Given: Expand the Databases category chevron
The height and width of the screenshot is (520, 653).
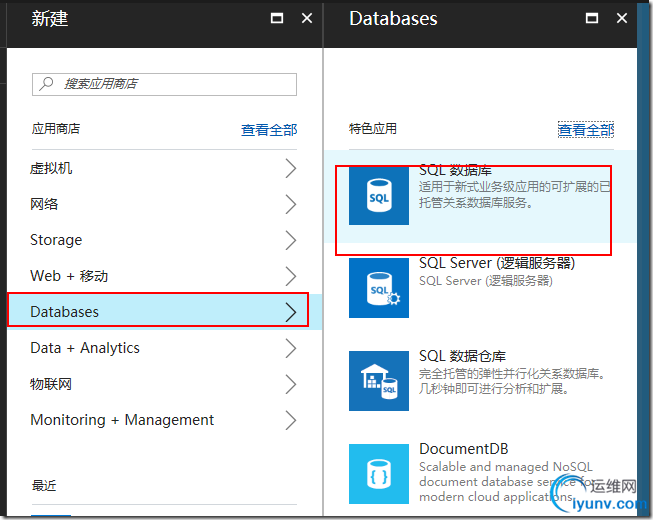Looking at the screenshot, I should (291, 312).
